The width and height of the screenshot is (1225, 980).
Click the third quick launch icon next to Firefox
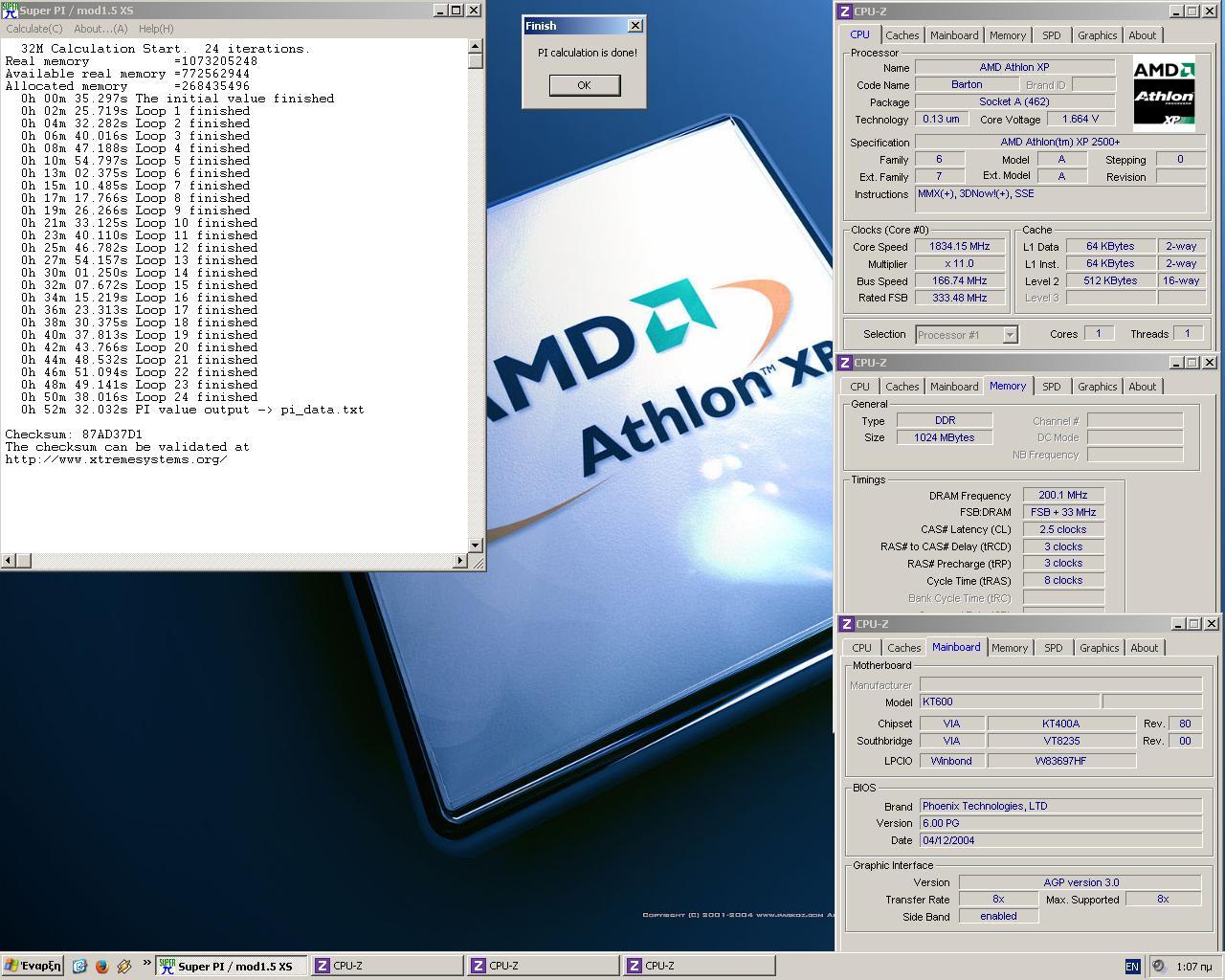pyautogui.click(x=123, y=966)
